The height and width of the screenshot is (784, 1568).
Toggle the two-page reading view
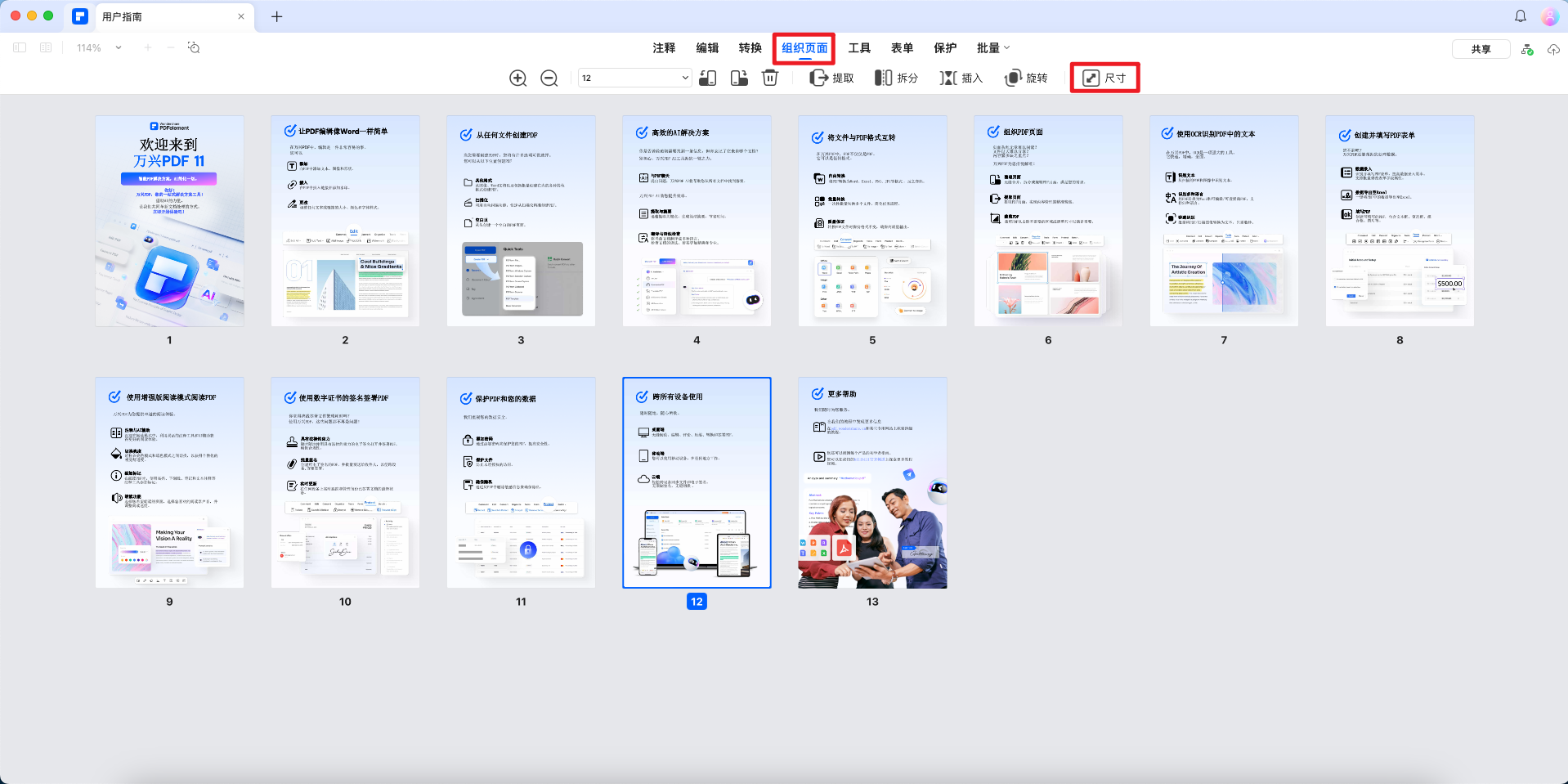click(x=46, y=47)
